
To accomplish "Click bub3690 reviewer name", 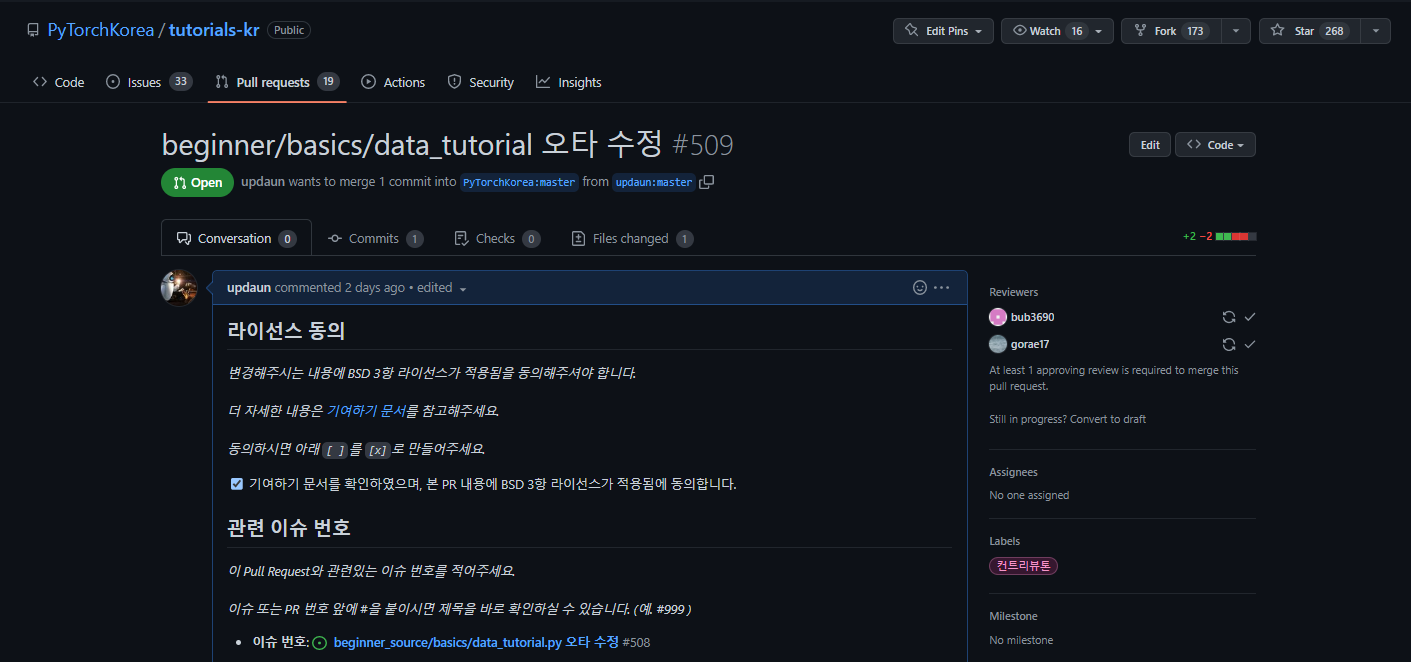I will pos(1032,317).
